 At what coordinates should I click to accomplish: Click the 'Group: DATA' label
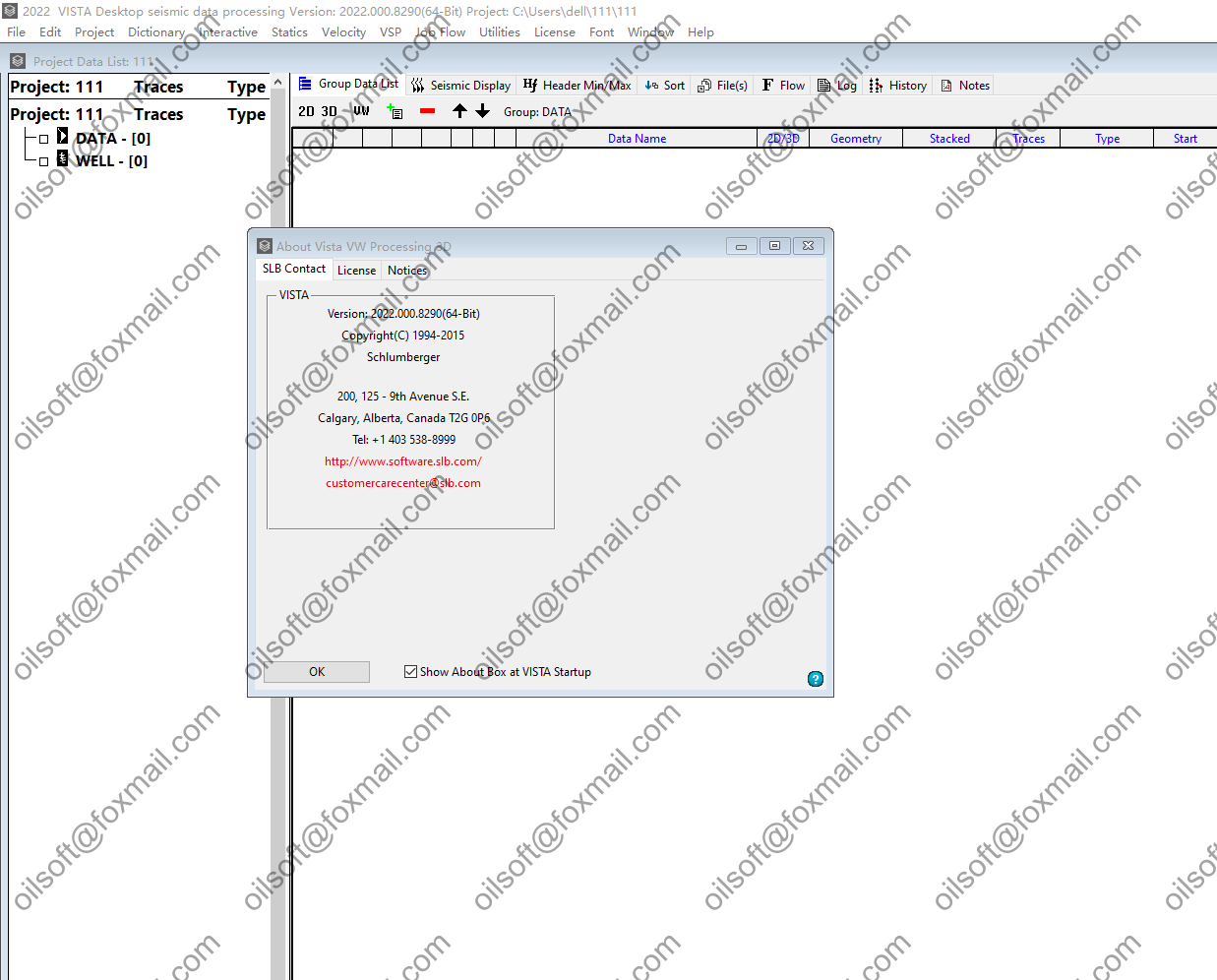[x=537, y=112]
